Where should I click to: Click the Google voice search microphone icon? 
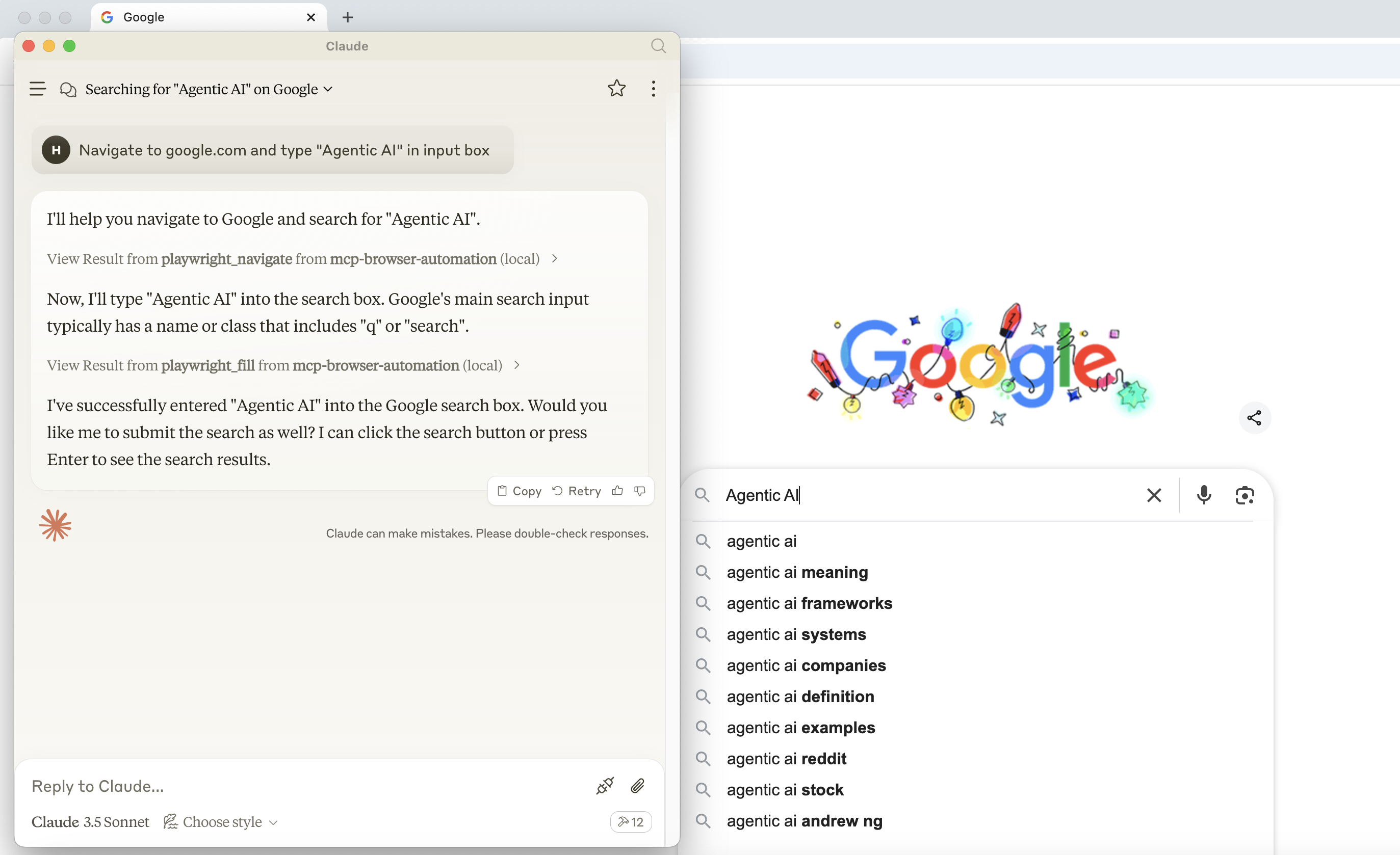(x=1202, y=494)
